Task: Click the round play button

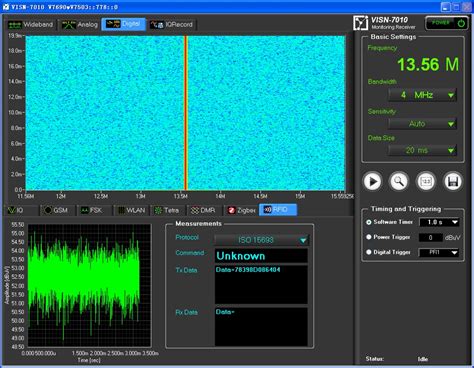Action: point(372,182)
